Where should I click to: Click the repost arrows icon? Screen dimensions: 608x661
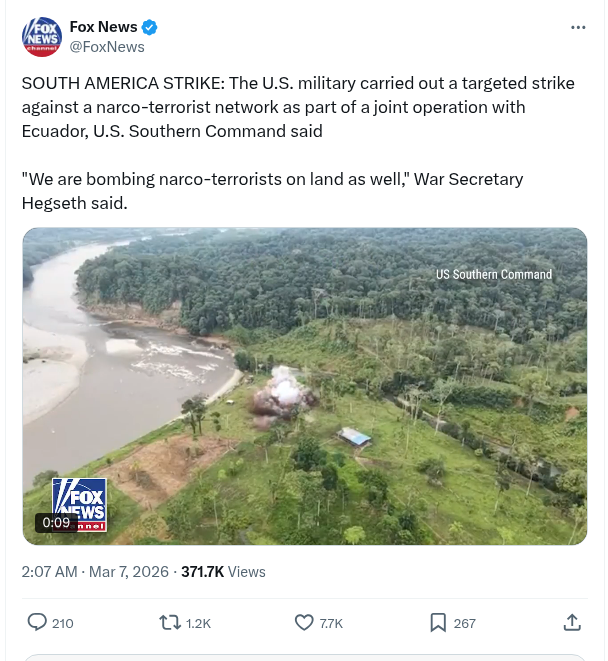pyautogui.click(x=171, y=622)
